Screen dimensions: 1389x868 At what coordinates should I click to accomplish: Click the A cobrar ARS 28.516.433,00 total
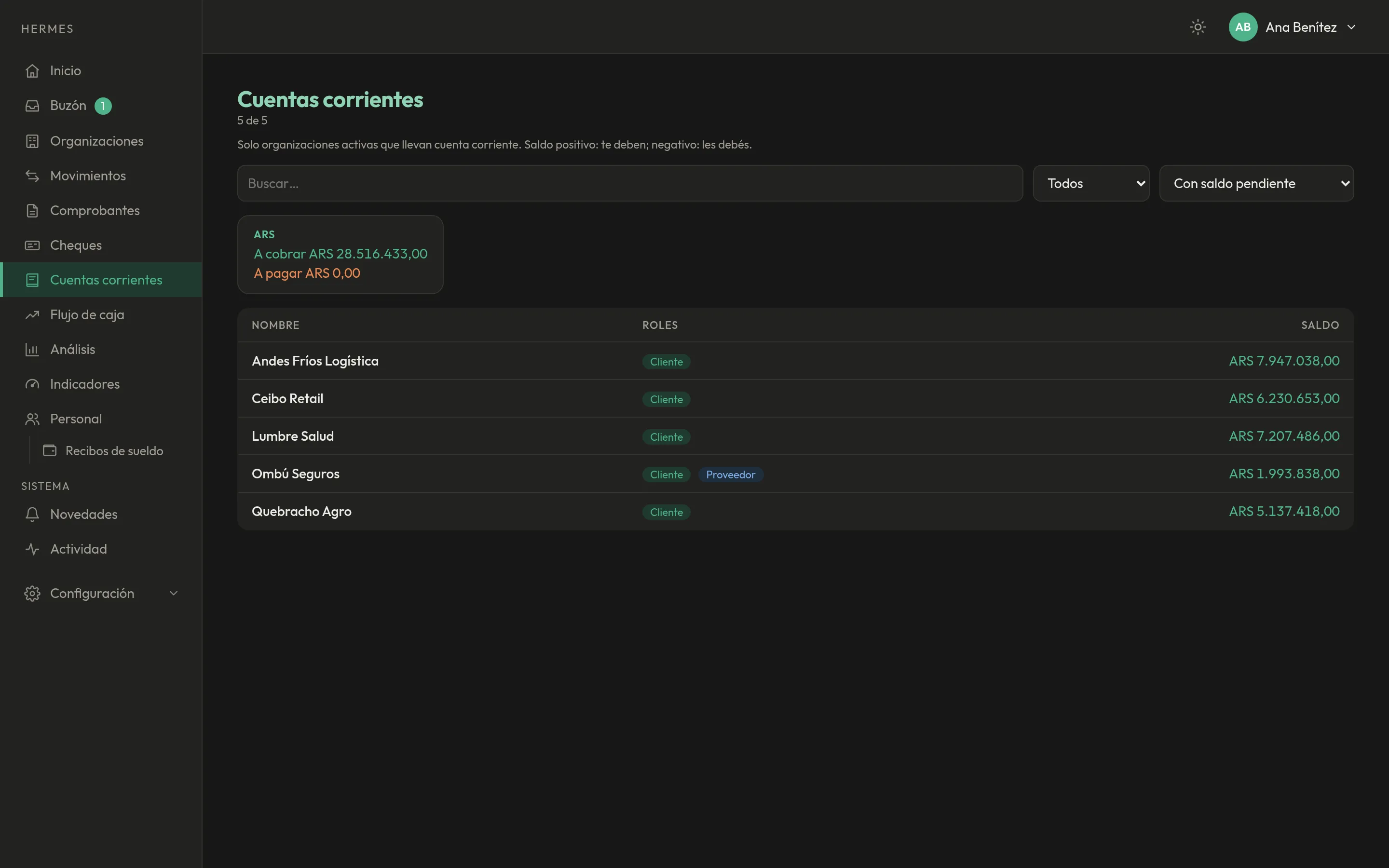340,254
